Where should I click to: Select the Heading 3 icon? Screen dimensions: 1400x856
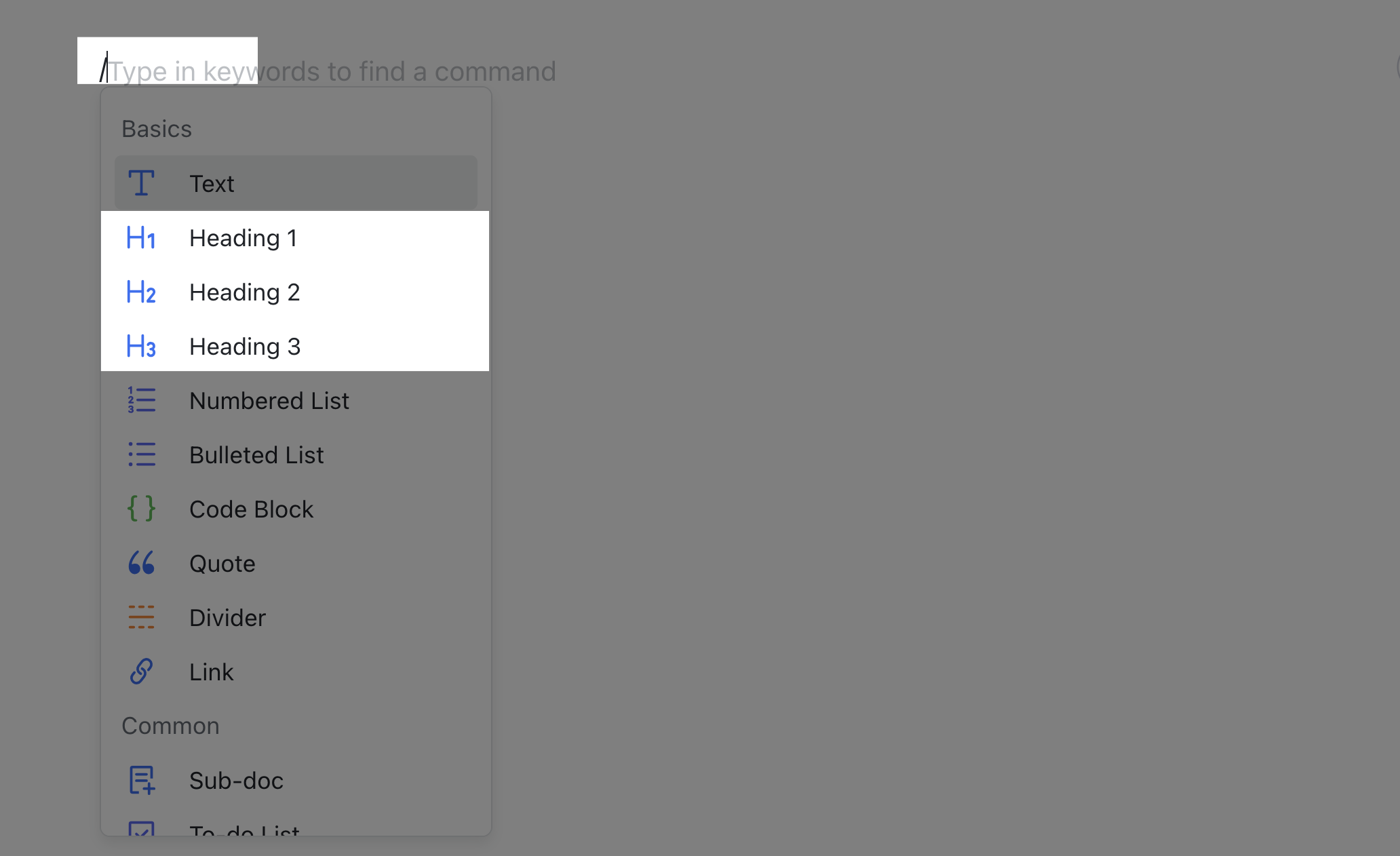coord(140,346)
